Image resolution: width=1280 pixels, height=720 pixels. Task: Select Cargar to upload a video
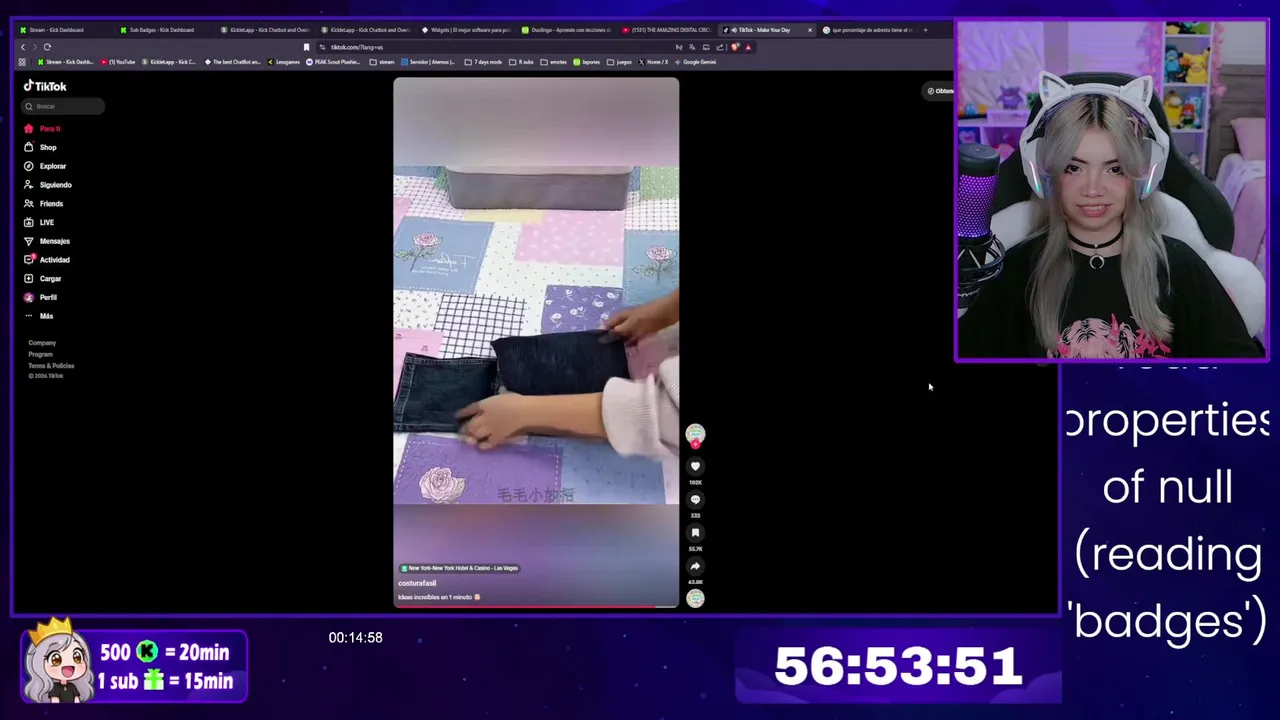(43, 279)
